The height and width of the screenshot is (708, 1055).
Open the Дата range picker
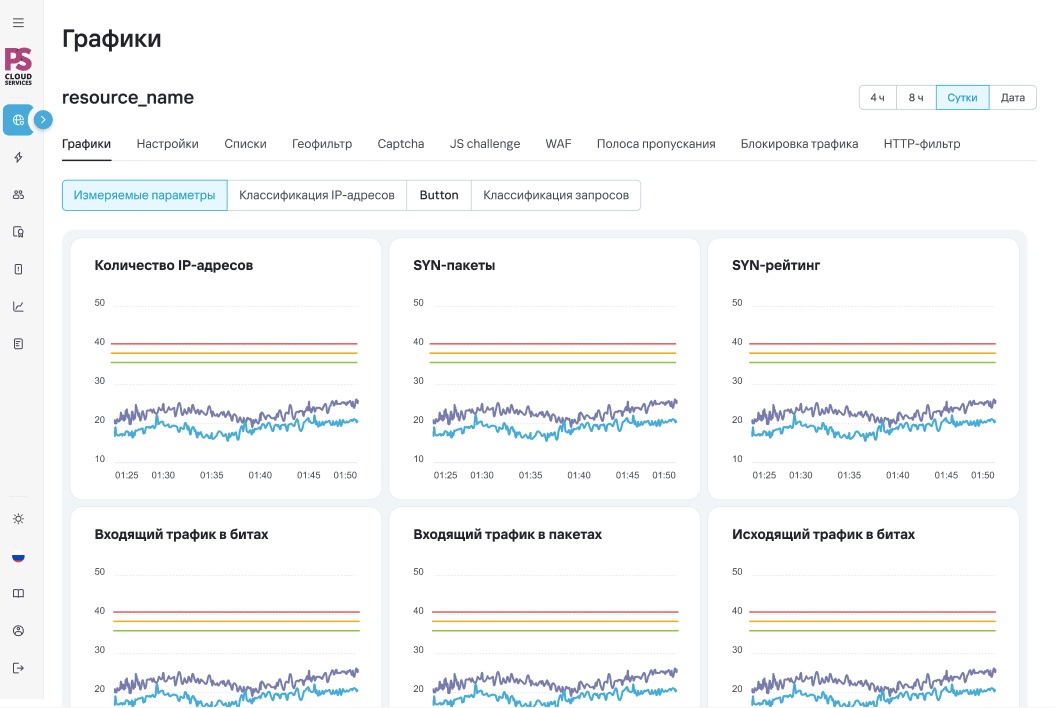click(1013, 98)
